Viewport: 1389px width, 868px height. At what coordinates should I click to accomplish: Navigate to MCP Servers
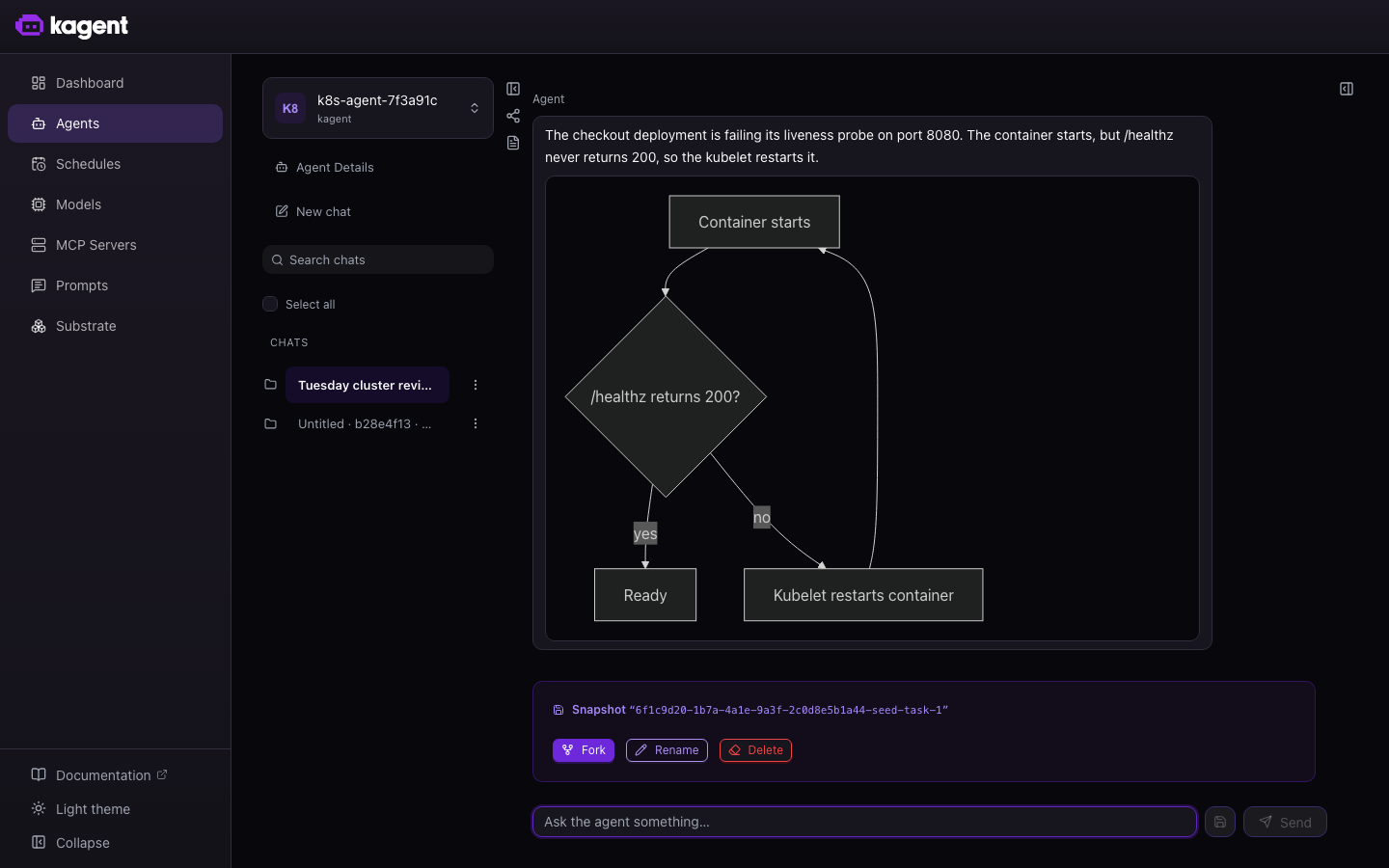click(x=115, y=245)
